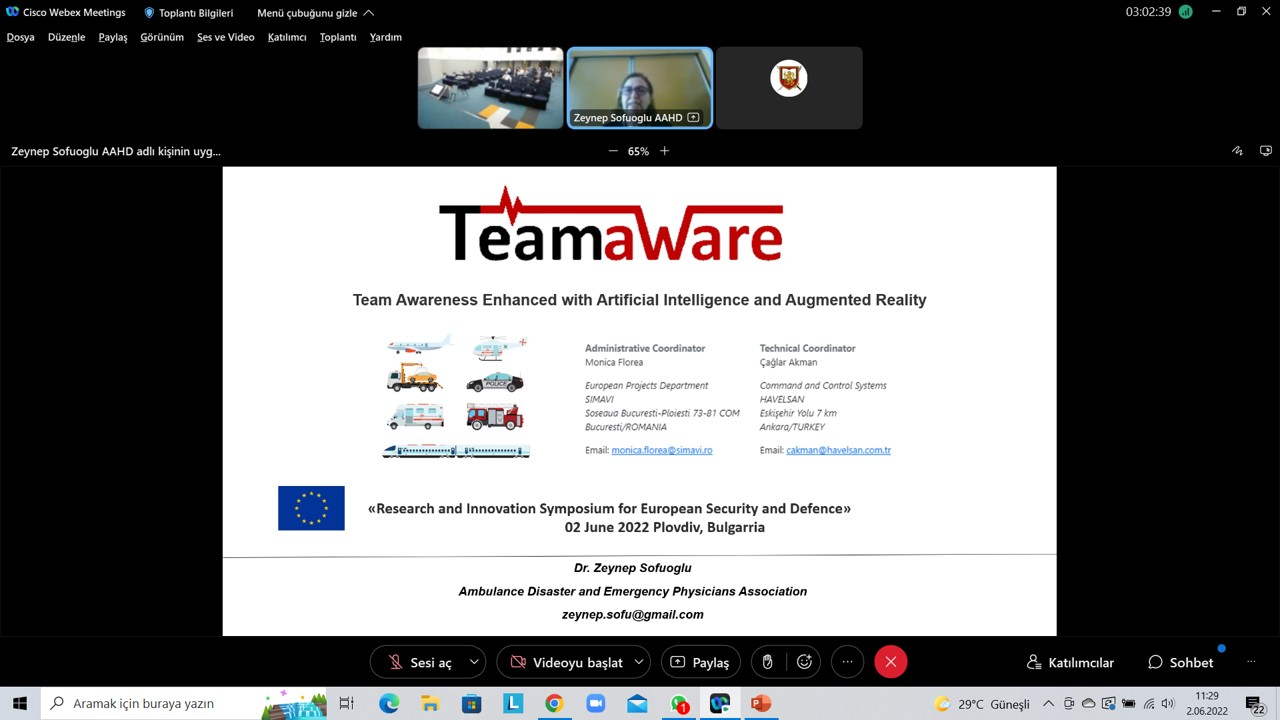Unmute microphone with Sesi aç button
The width and height of the screenshot is (1280, 720).
tap(420, 662)
